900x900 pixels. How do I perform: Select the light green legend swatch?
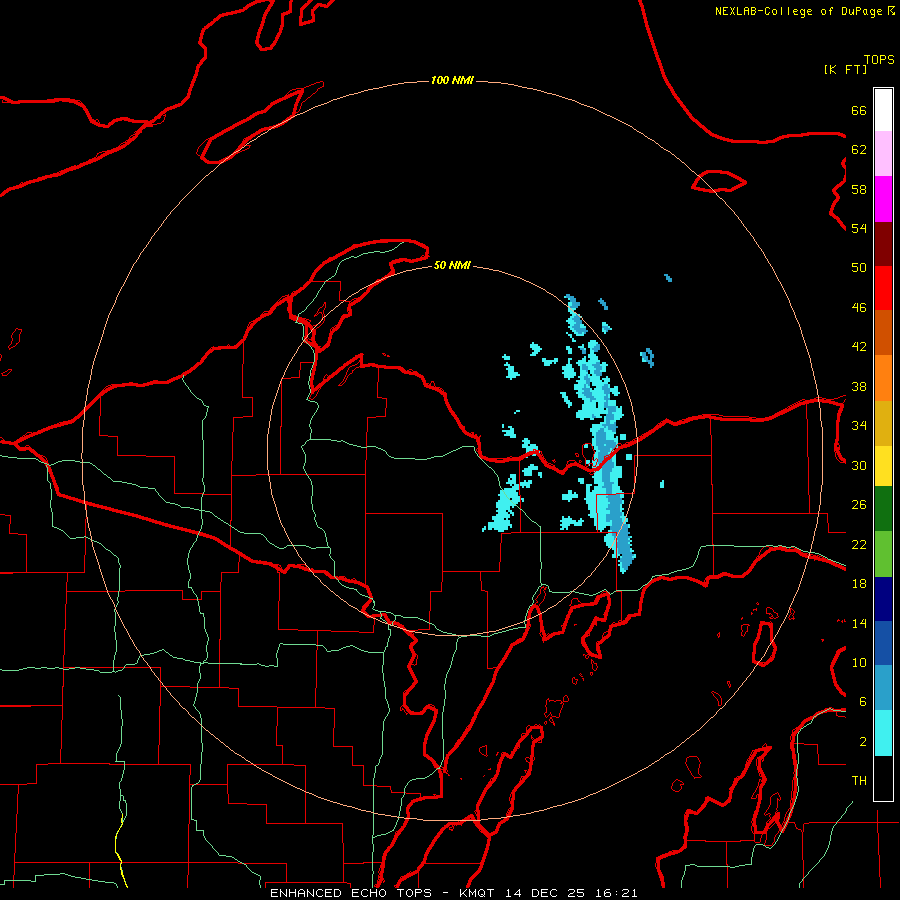click(x=883, y=554)
